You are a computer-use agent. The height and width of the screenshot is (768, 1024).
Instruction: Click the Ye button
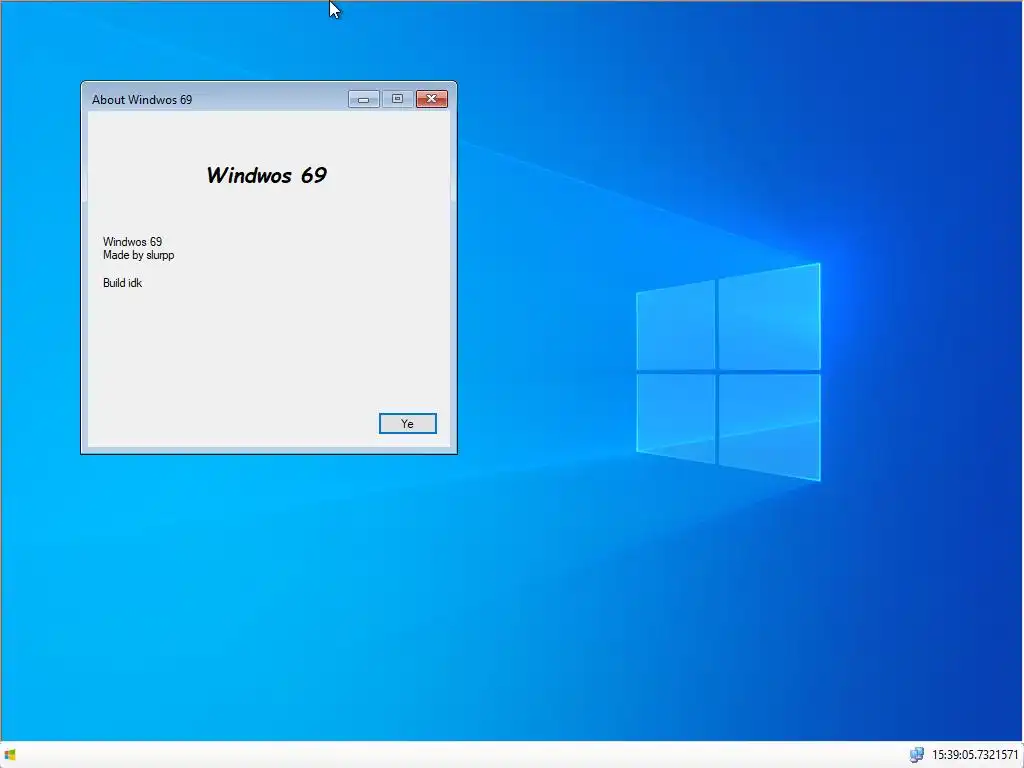408,424
